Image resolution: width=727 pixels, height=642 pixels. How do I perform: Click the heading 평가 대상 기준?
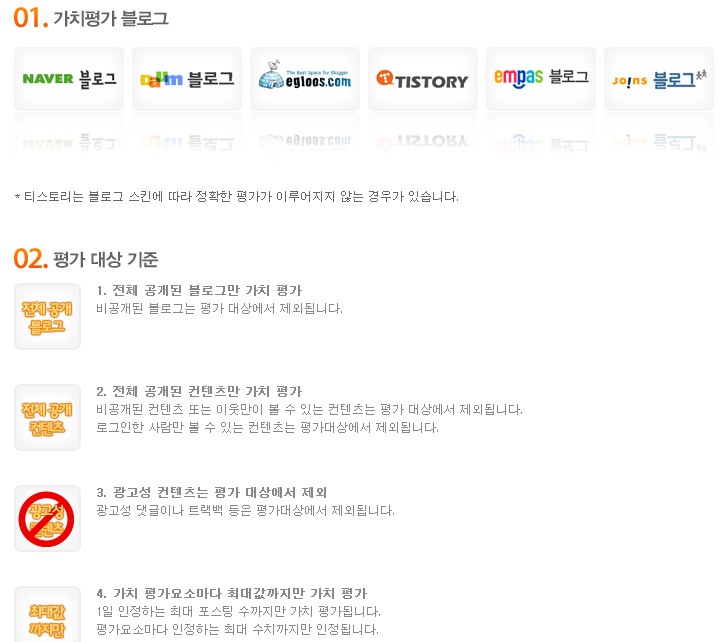click(106, 259)
